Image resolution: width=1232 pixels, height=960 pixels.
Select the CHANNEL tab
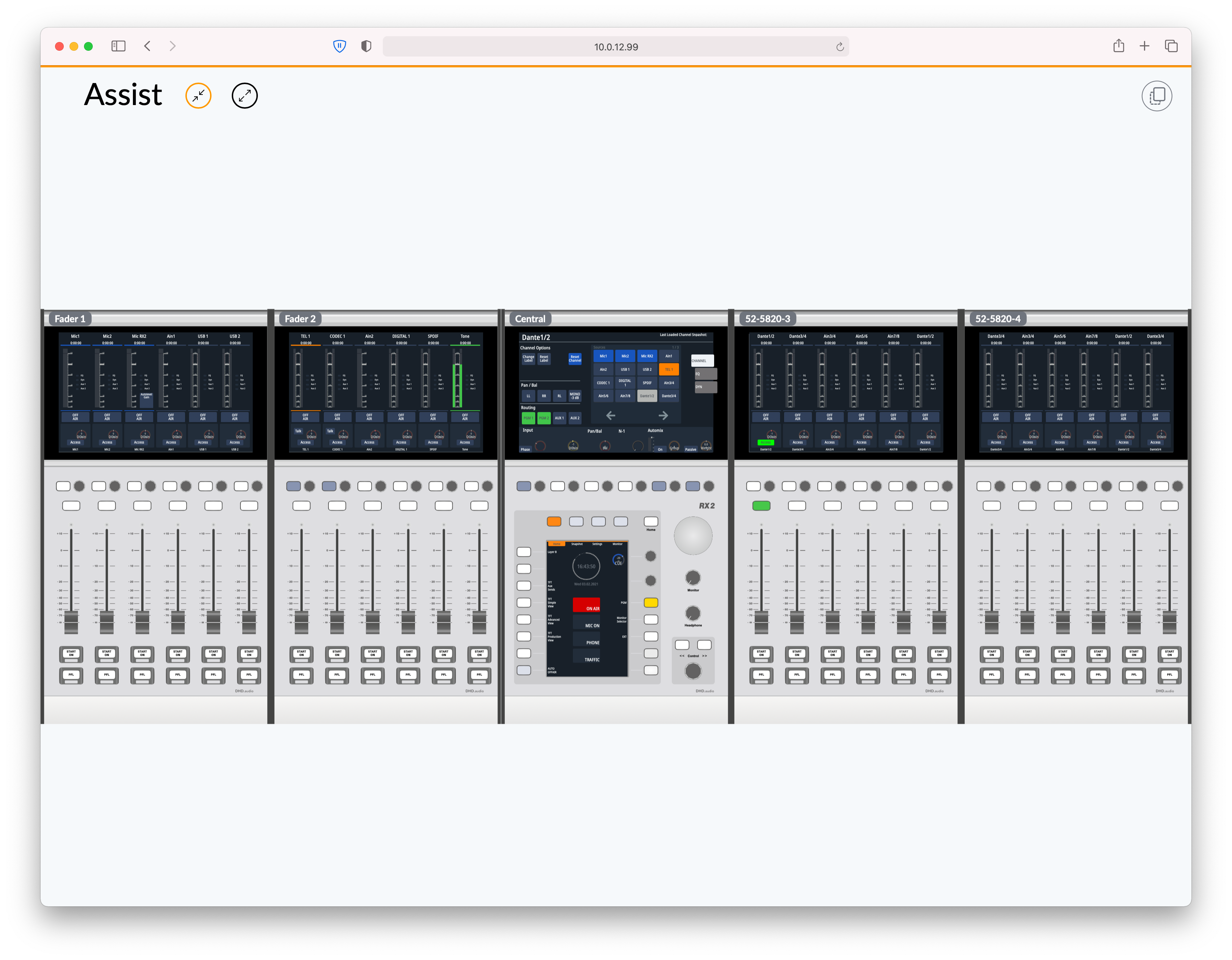pyautogui.click(x=702, y=361)
